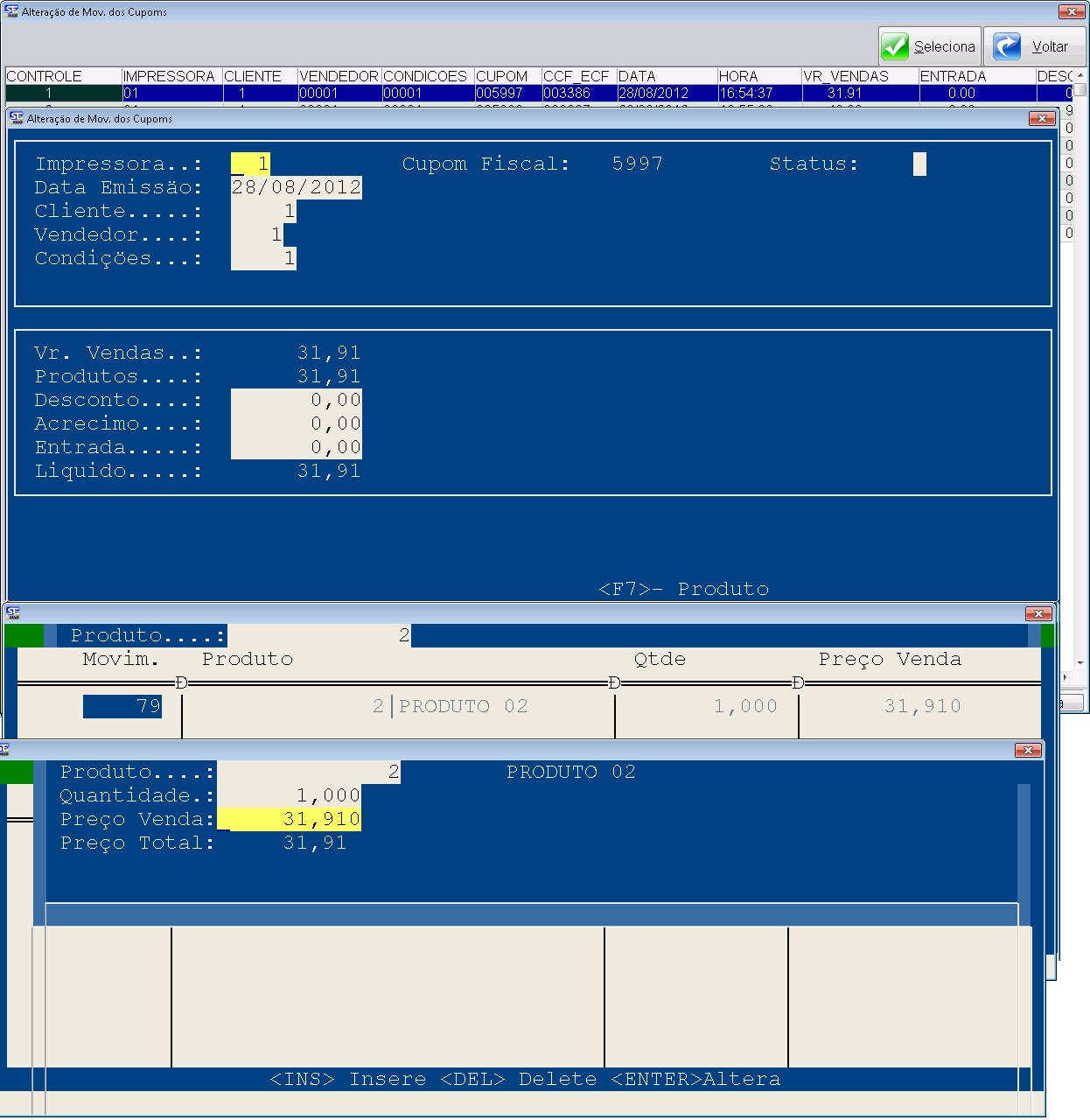Close the inner Alteração de Mov. window
Image resolution: width=1090 pixels, height=1120 pixels.
click(1042, 118)
